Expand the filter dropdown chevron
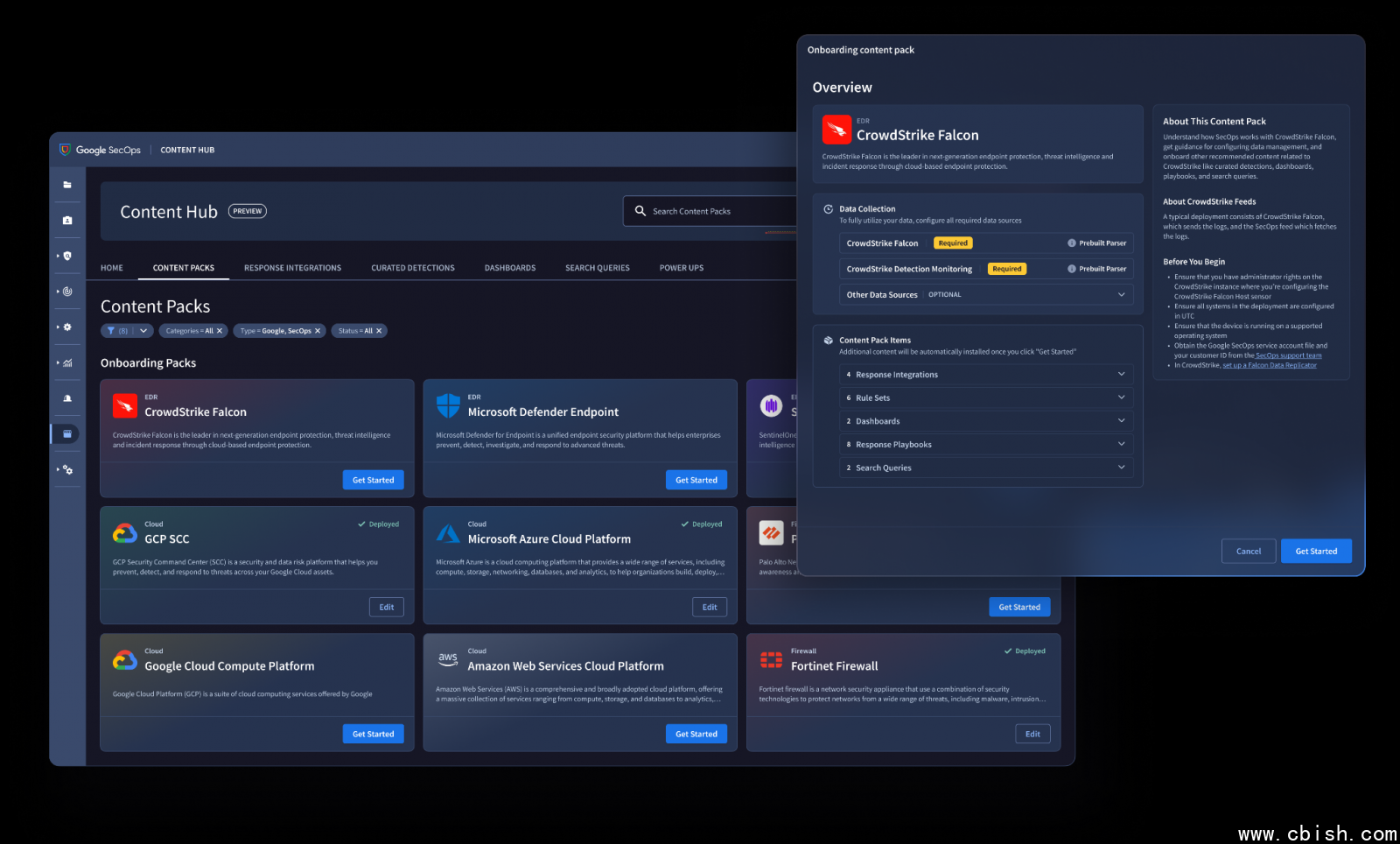Image resolution: width=1400 pixels, height=844 pixels. pyautogui.click(x=143, y=331)
